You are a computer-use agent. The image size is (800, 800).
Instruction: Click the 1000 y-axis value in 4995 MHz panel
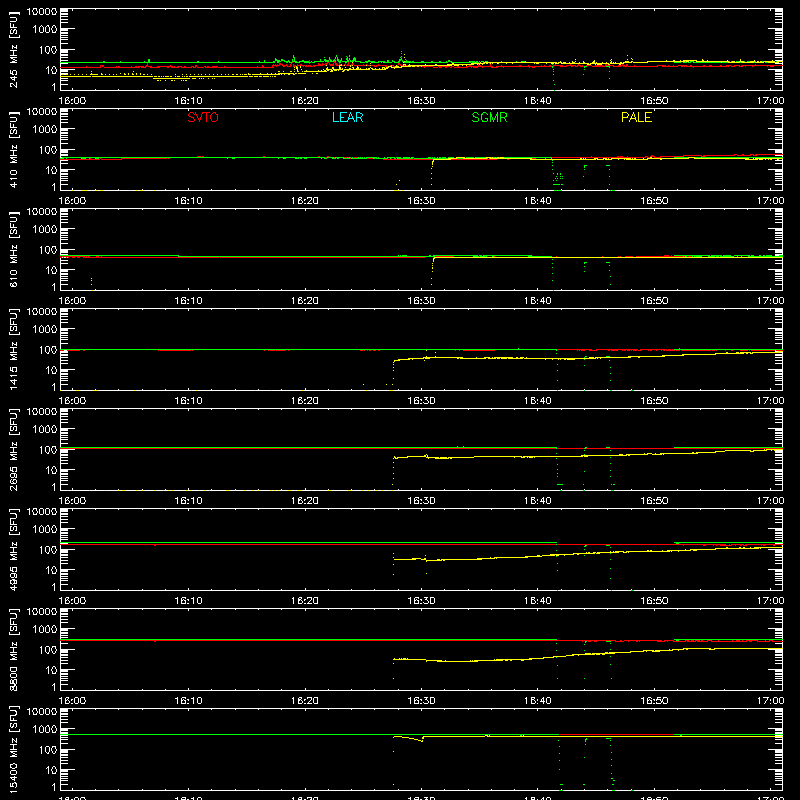pyautogui.click(x=45, y=529)
